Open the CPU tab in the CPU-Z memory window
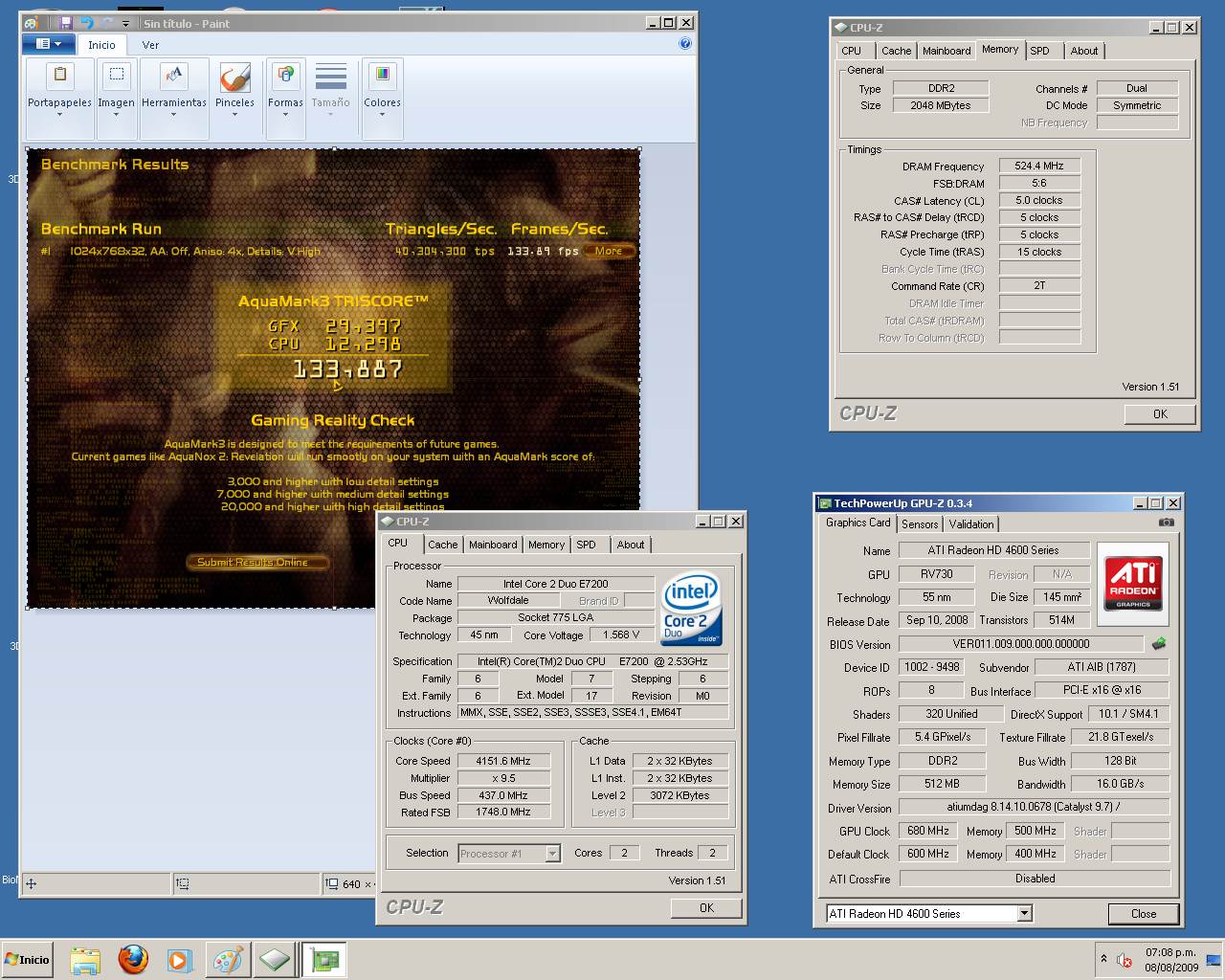 (x=852, y=51)
